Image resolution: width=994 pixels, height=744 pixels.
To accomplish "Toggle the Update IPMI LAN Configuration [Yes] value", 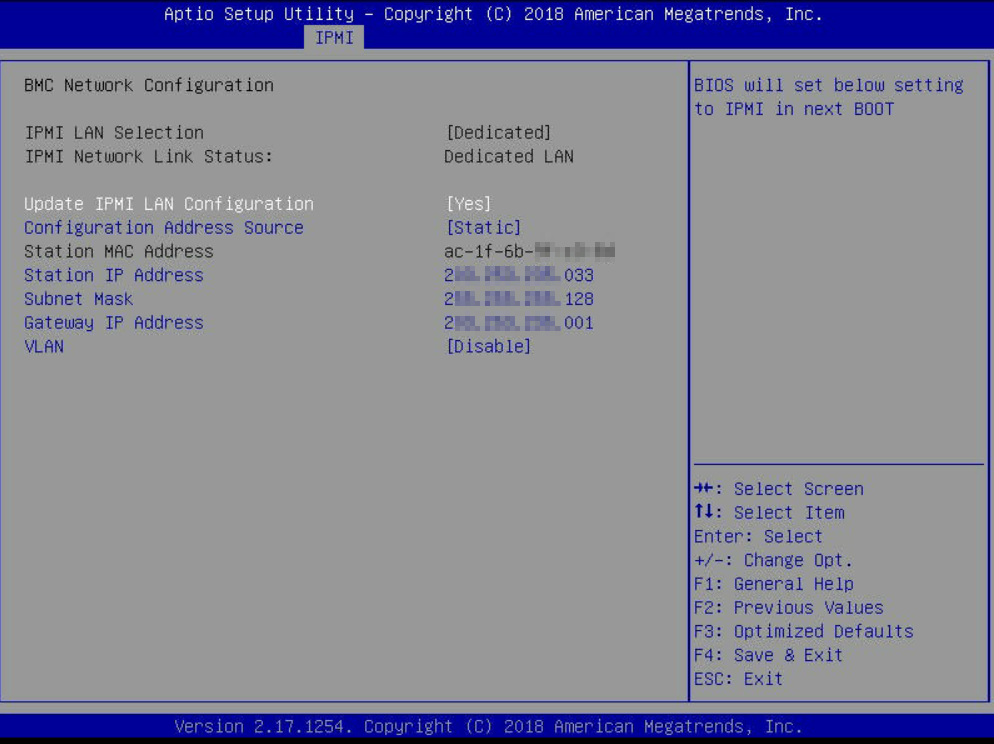I will pos(468,204).
